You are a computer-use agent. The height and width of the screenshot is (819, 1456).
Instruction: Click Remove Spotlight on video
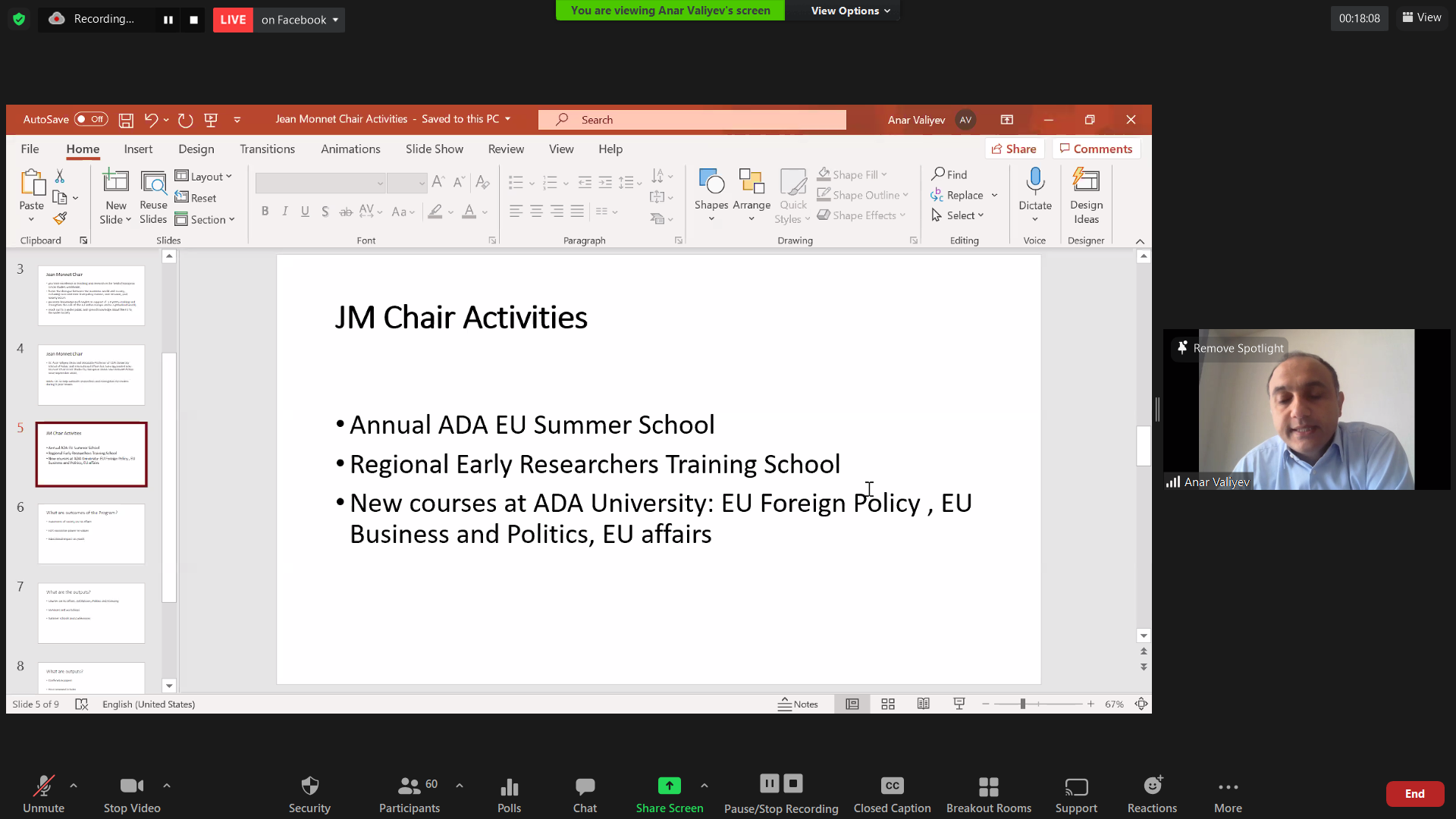tap(1229, 348)
